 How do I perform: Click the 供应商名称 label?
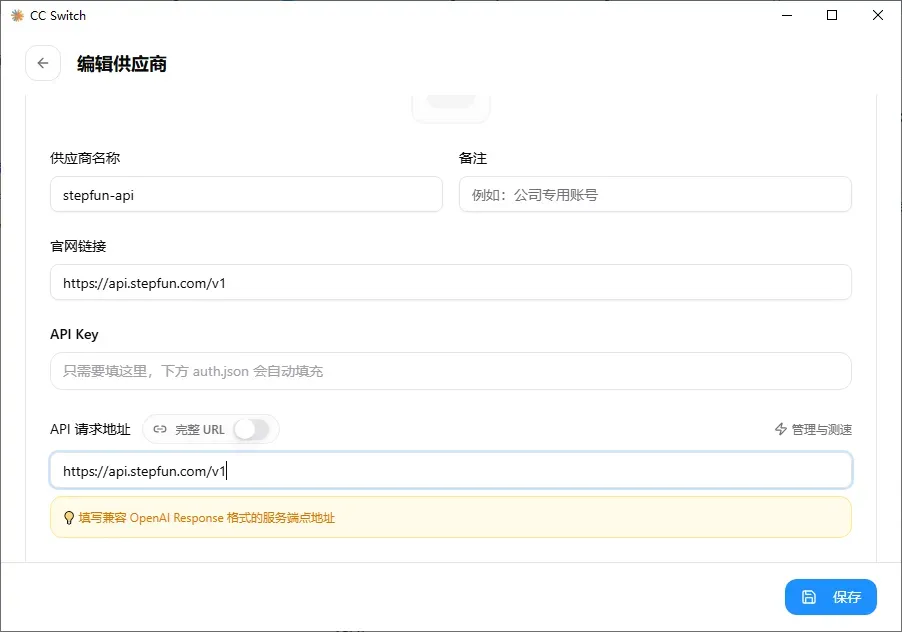85,158
